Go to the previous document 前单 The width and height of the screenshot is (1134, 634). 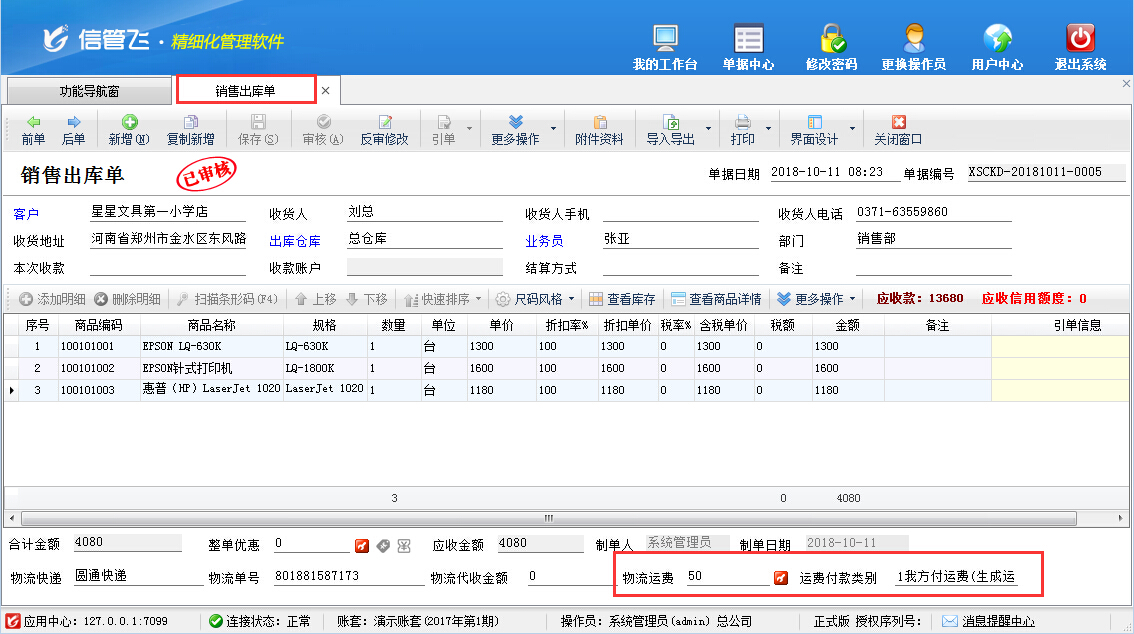pyautogui.click(x=33, y=129)
